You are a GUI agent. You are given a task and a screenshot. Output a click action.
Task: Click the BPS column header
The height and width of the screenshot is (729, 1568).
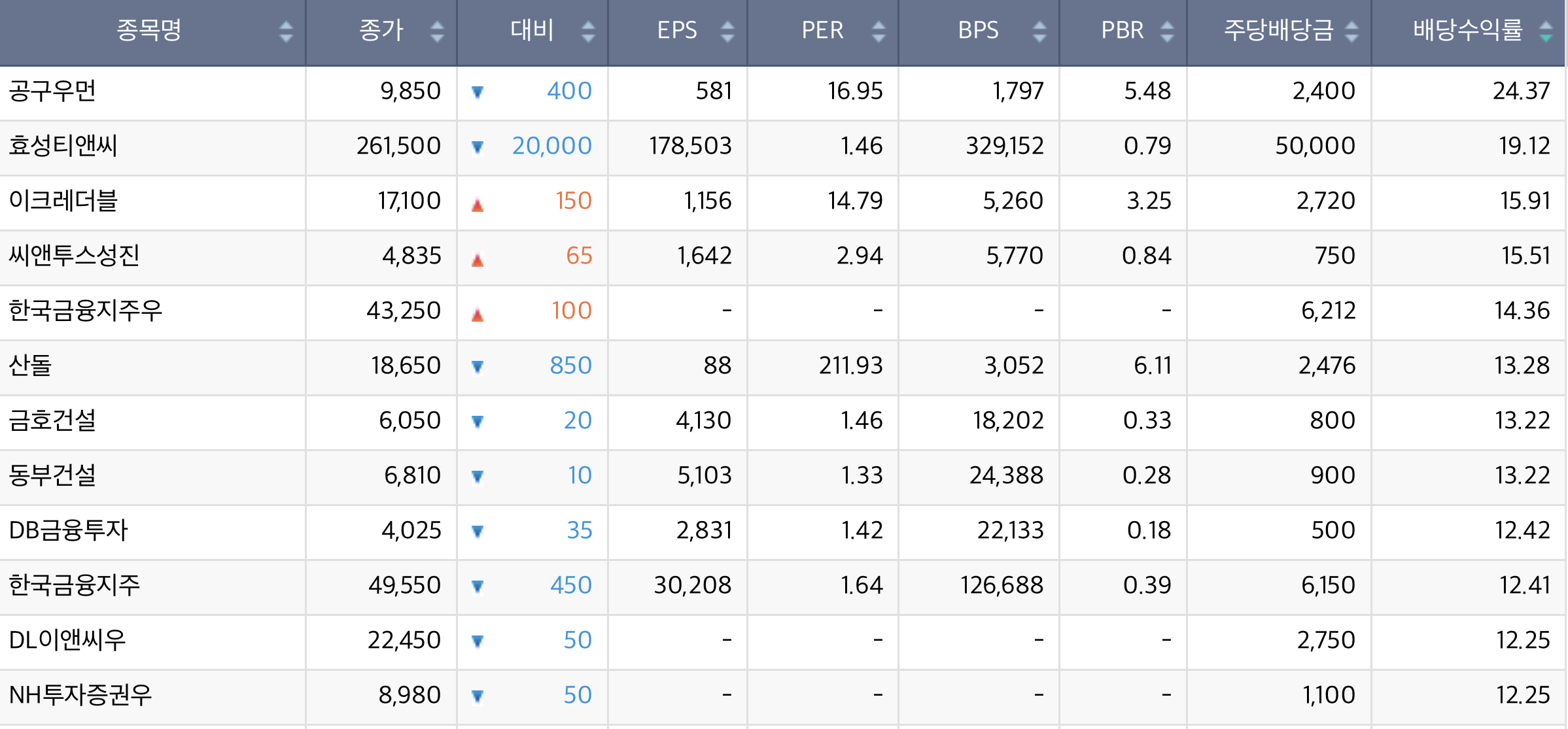[979, 32]
